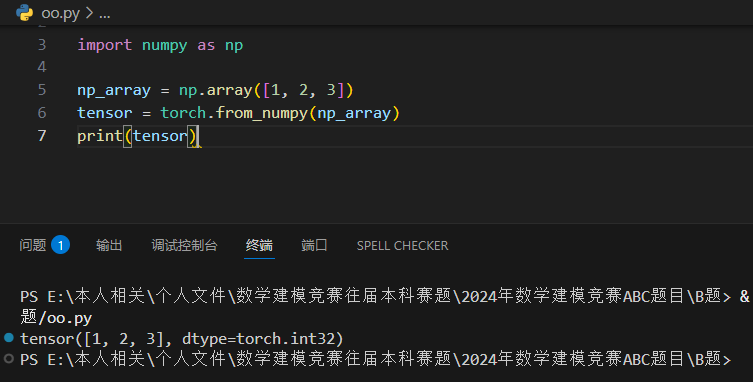Switch to the 问题 problems tab

[33, 245]
